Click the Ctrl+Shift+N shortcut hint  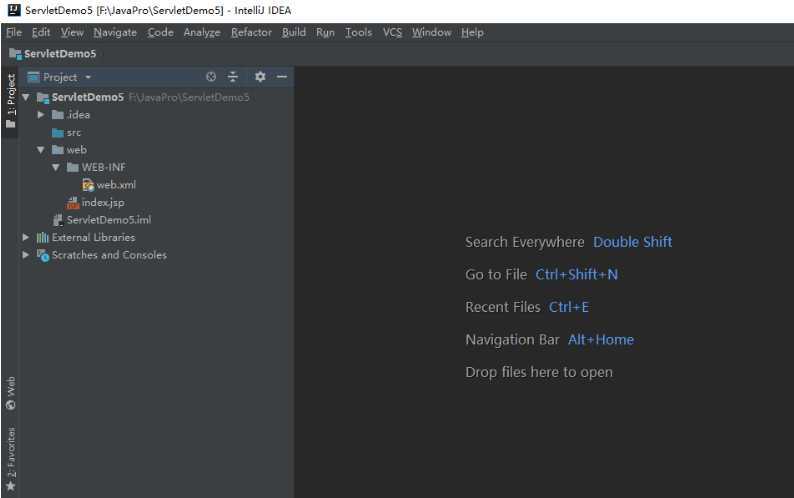[x=576, y=275]
